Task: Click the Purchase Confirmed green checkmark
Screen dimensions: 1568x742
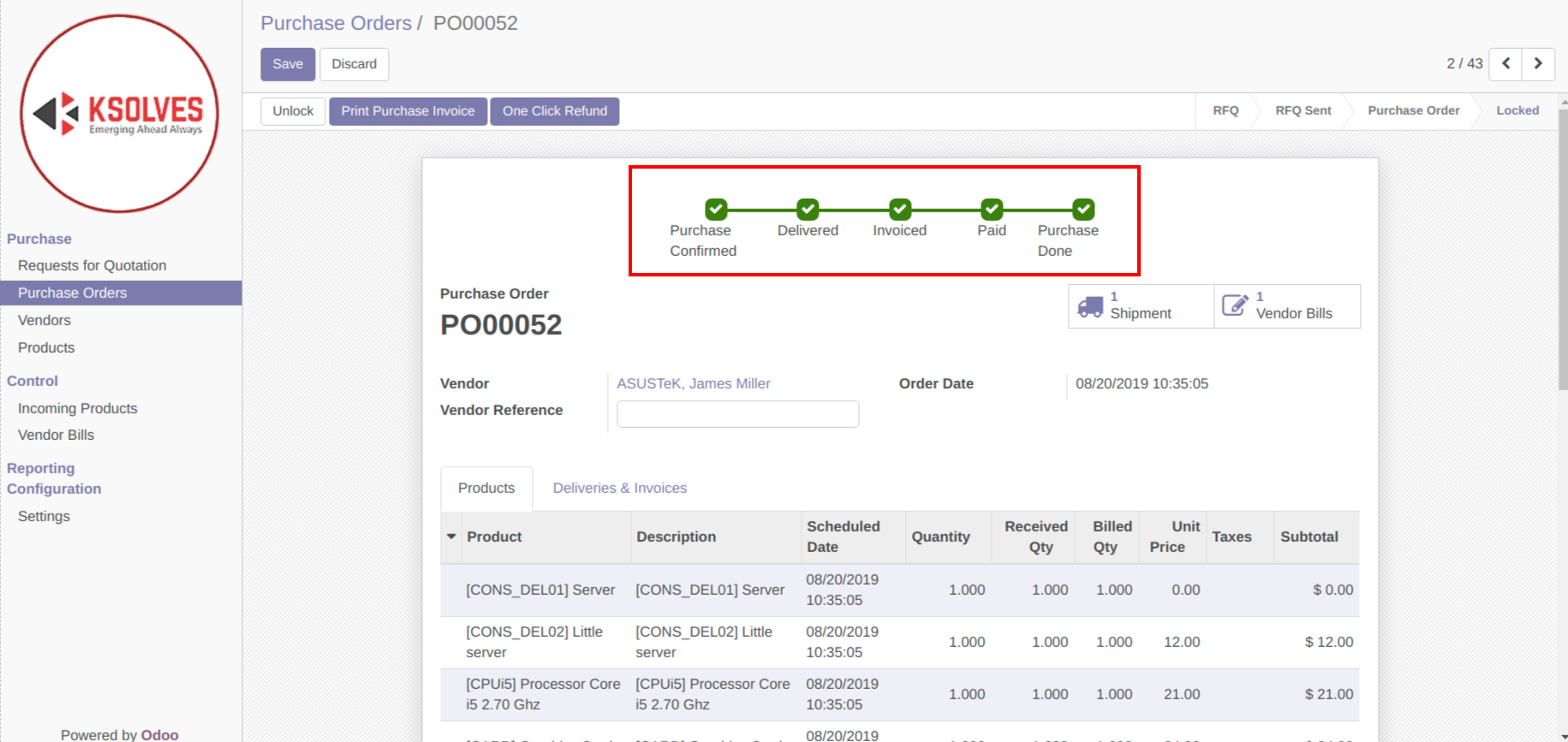Action: (716, 210)
